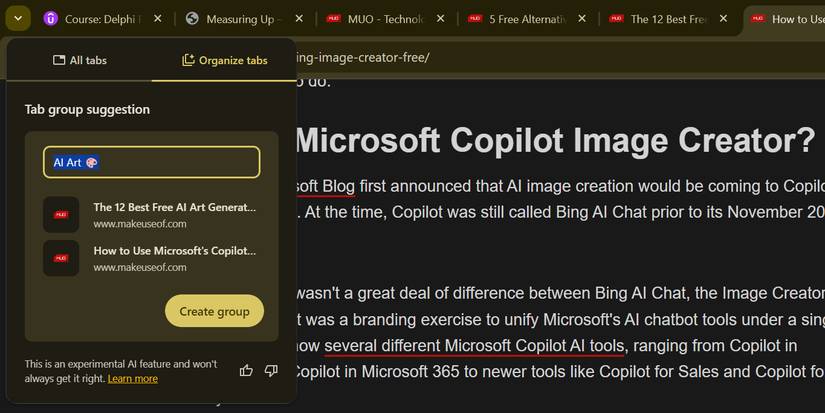
Task: Close the Measuring Up tab
Action: tap(302, 19)
